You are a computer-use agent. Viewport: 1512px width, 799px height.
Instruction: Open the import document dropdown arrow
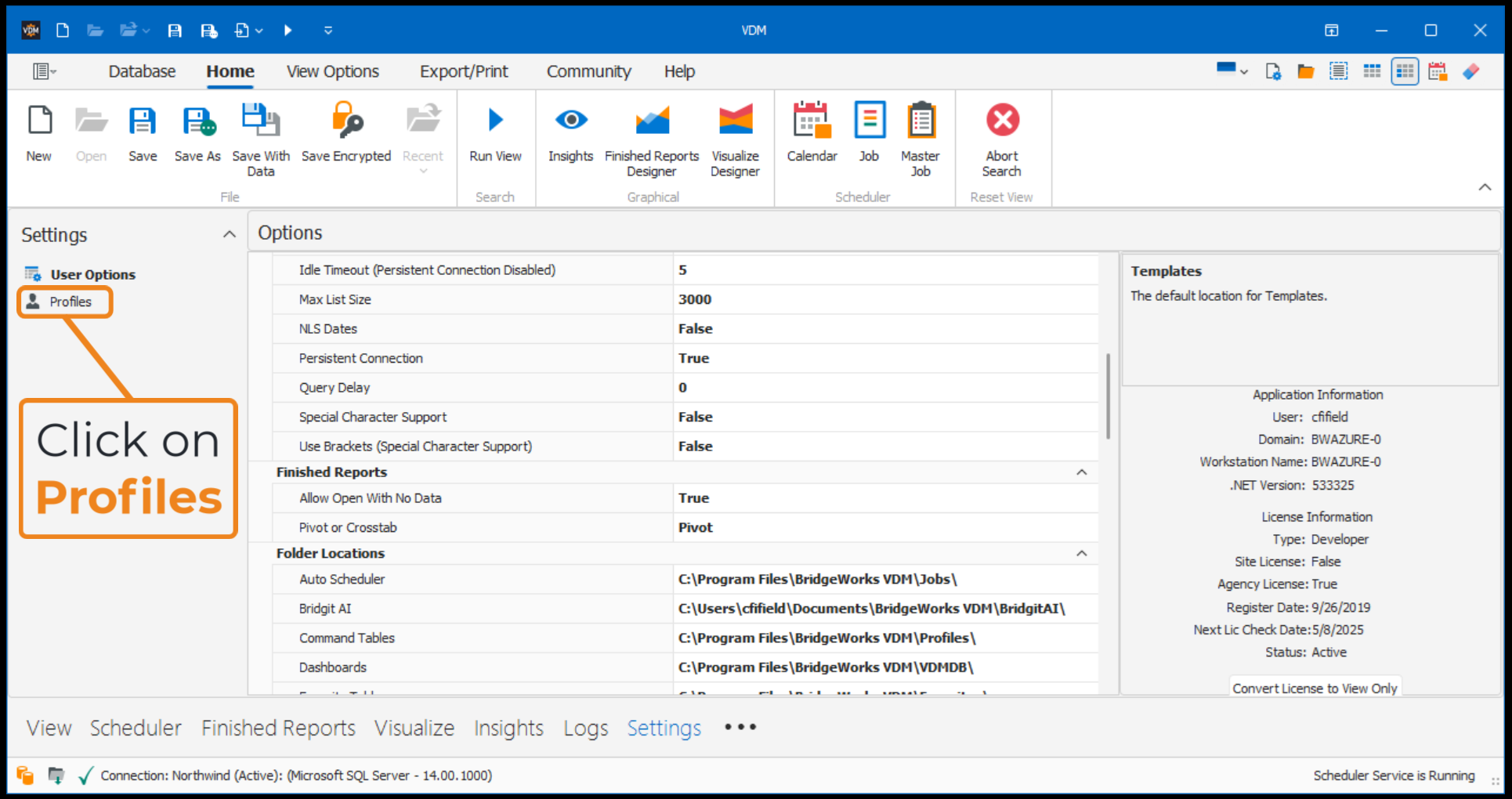pos(259,31)
